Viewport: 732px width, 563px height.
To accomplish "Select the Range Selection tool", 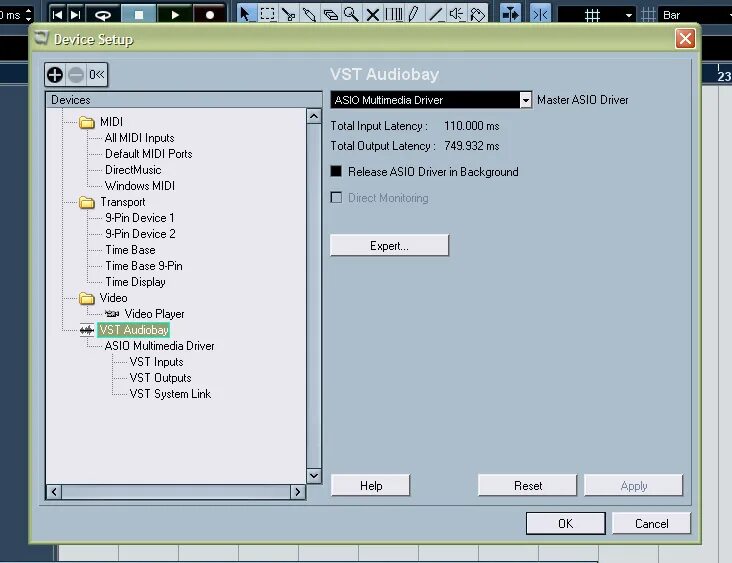I will pyautogui.click(x=267, y=14).
